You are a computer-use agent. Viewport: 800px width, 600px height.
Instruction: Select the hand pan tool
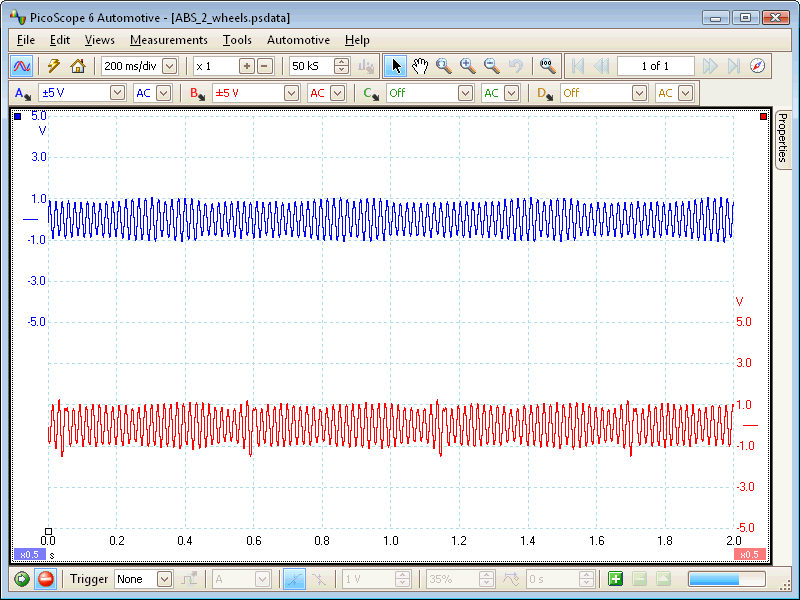[x=419, y=66]
